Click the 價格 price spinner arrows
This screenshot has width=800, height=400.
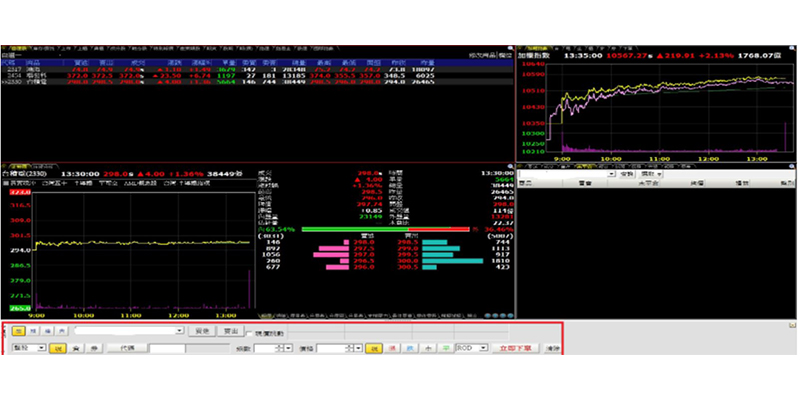(x=349, y=348)
